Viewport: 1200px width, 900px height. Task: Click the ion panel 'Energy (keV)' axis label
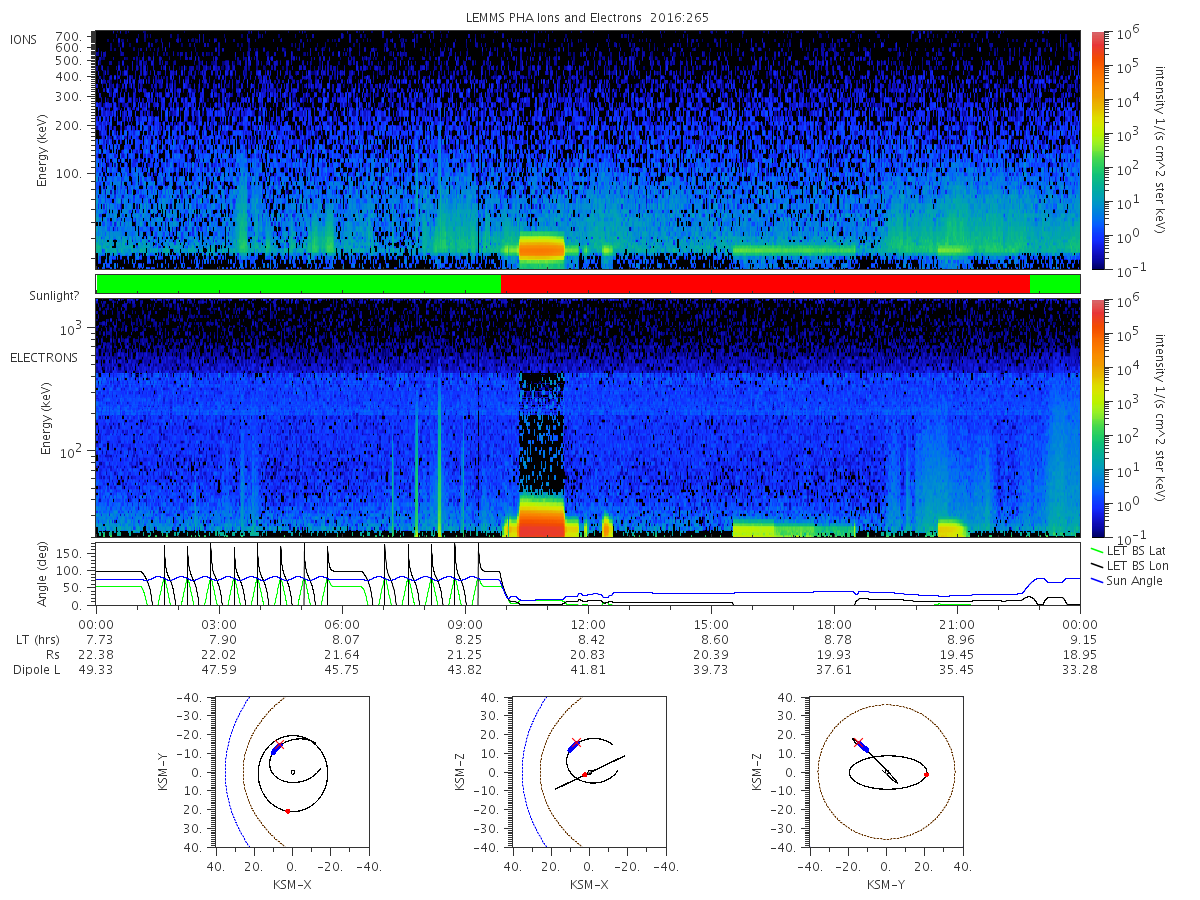tap(44, 150)
